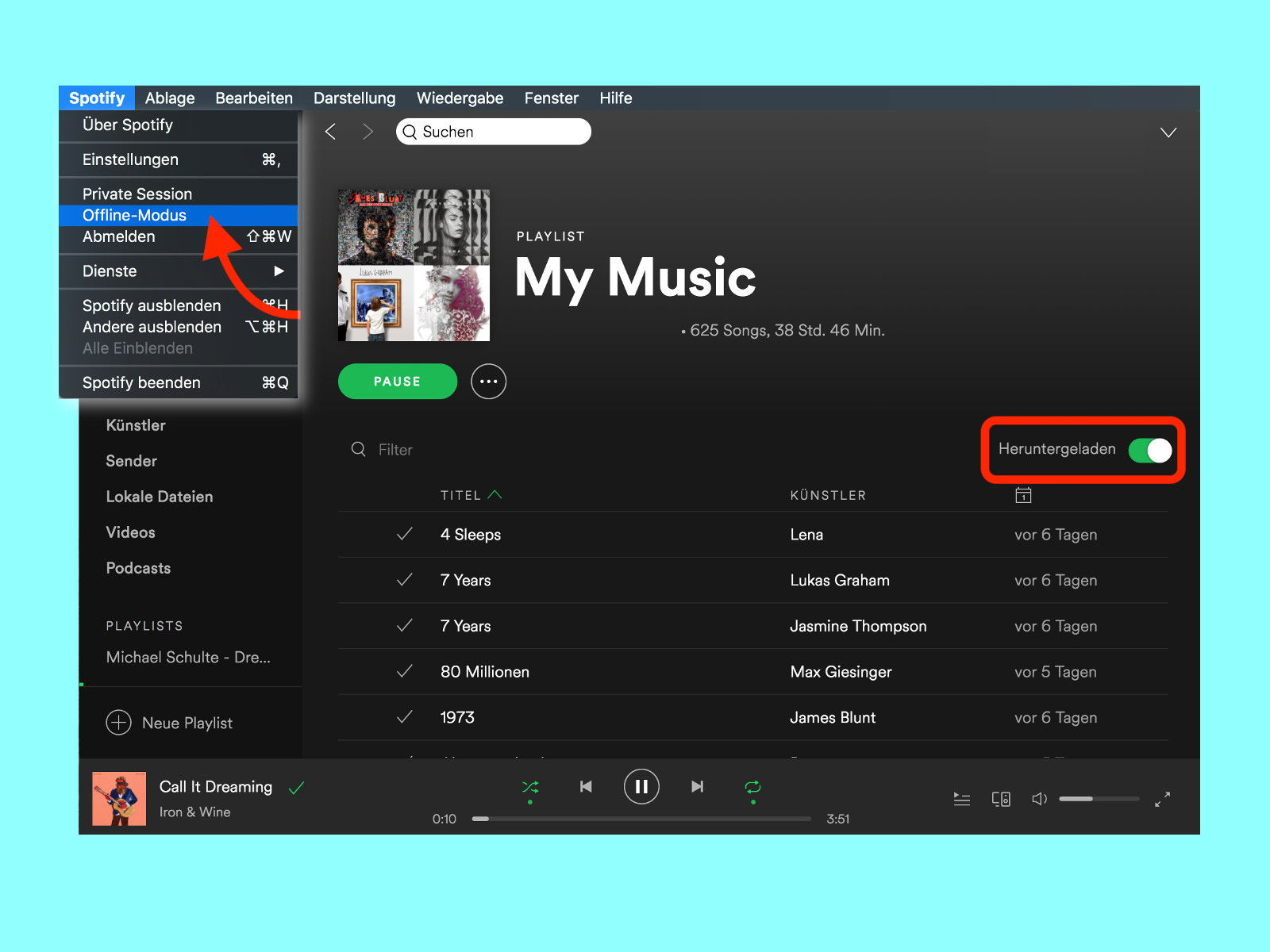Open the devices available icon

(1001, 799)
